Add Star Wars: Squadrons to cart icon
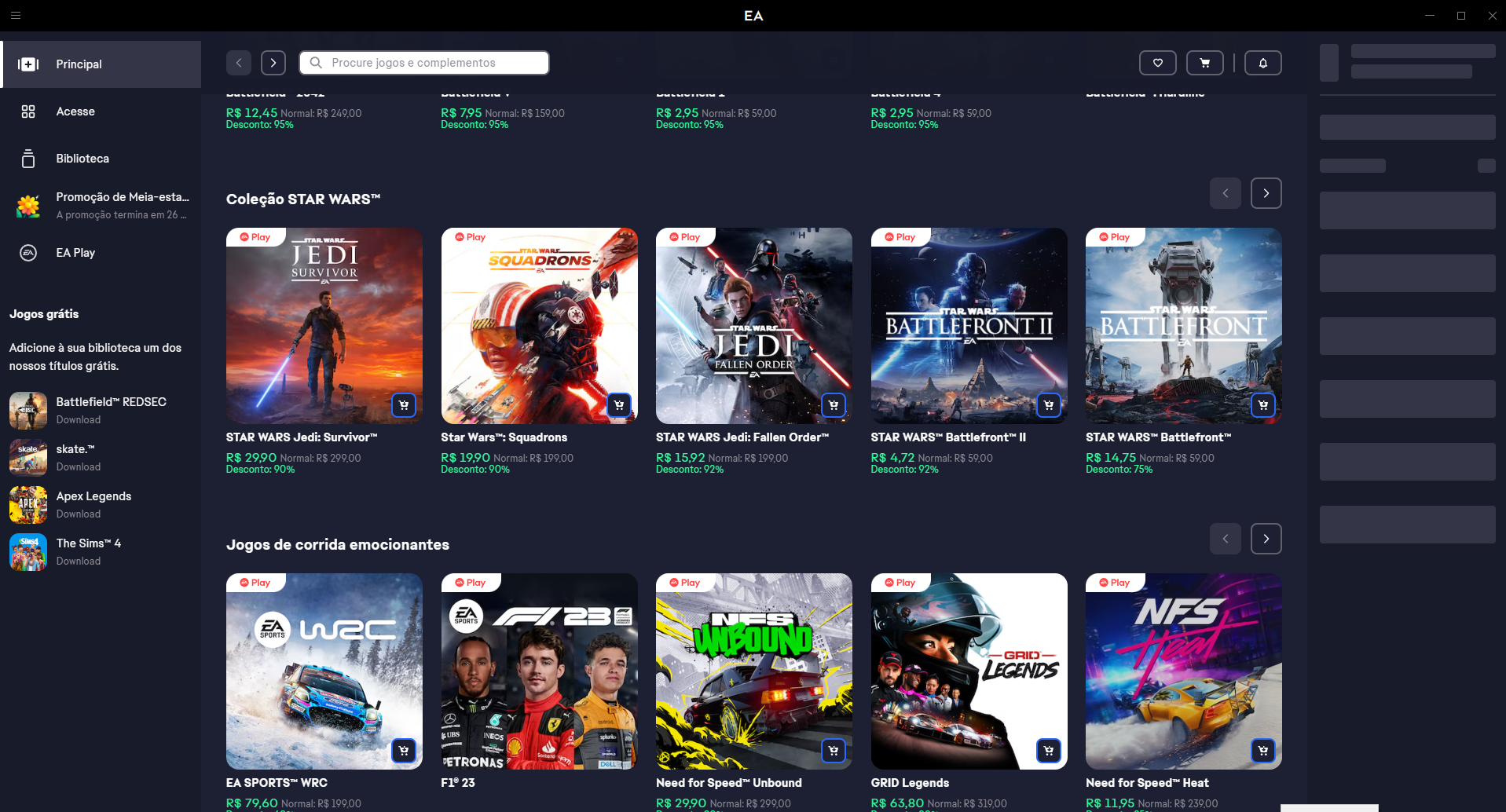 [x=619, y=405]
